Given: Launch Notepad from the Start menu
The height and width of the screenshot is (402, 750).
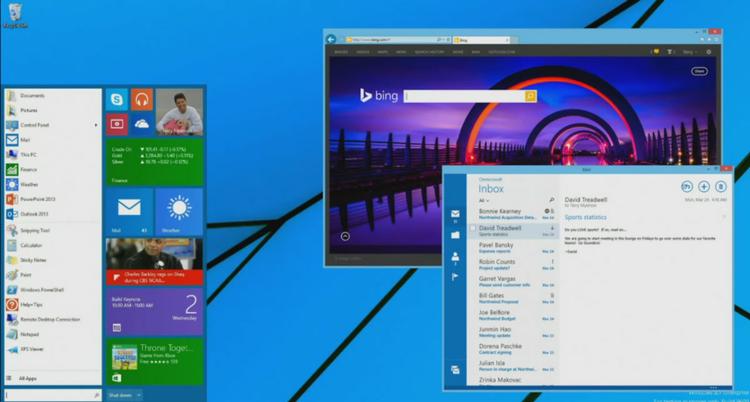Looking at the screenshot, I should click(x=53, y=335).
